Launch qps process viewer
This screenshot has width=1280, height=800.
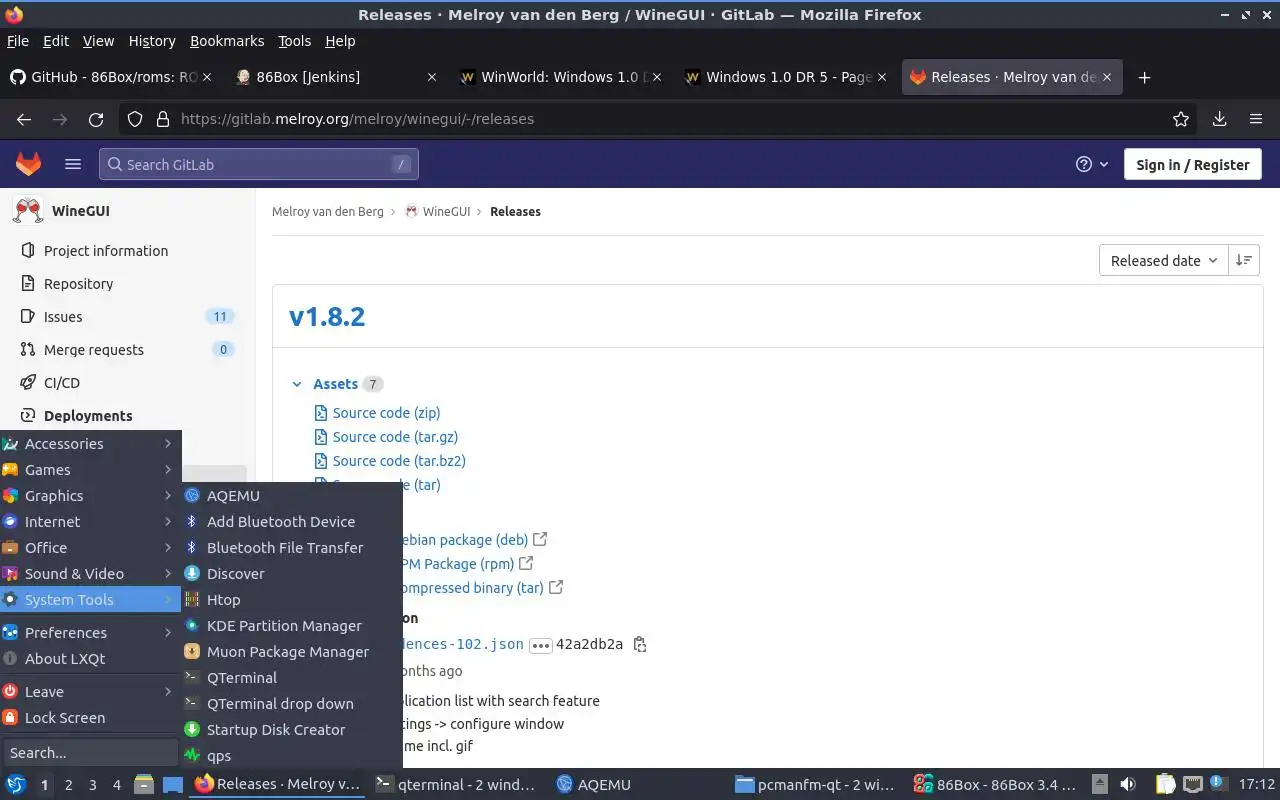coord(292,756)
